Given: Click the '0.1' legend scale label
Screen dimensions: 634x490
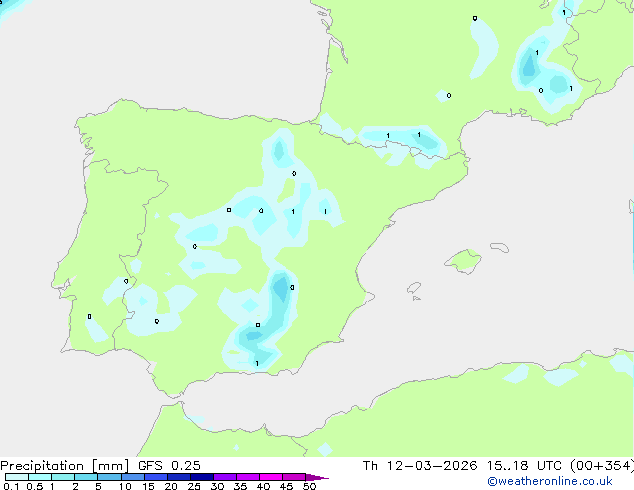Looking at the screenshot, I should (x=11, y=486).
